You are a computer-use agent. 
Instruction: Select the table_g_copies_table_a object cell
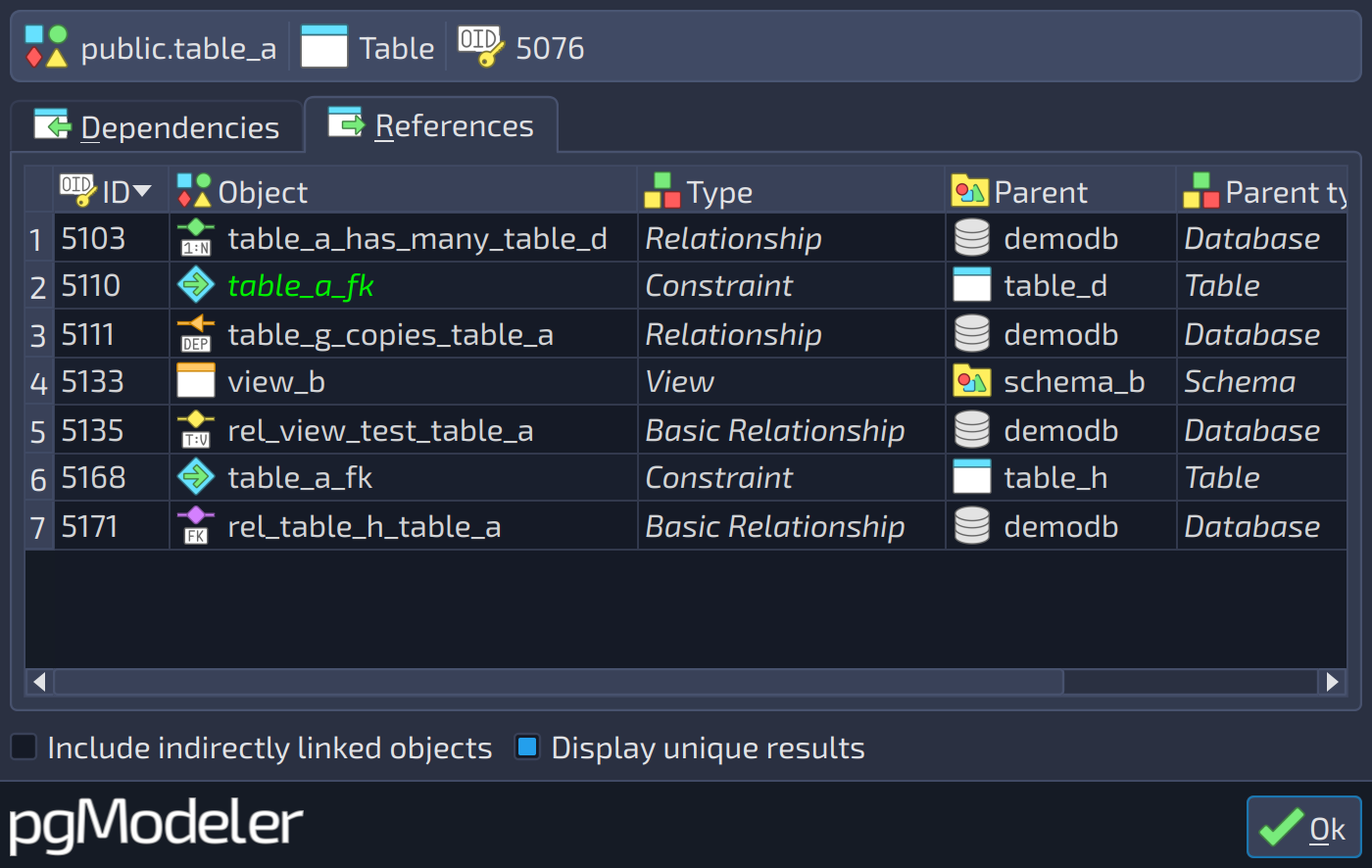(404, 334)
